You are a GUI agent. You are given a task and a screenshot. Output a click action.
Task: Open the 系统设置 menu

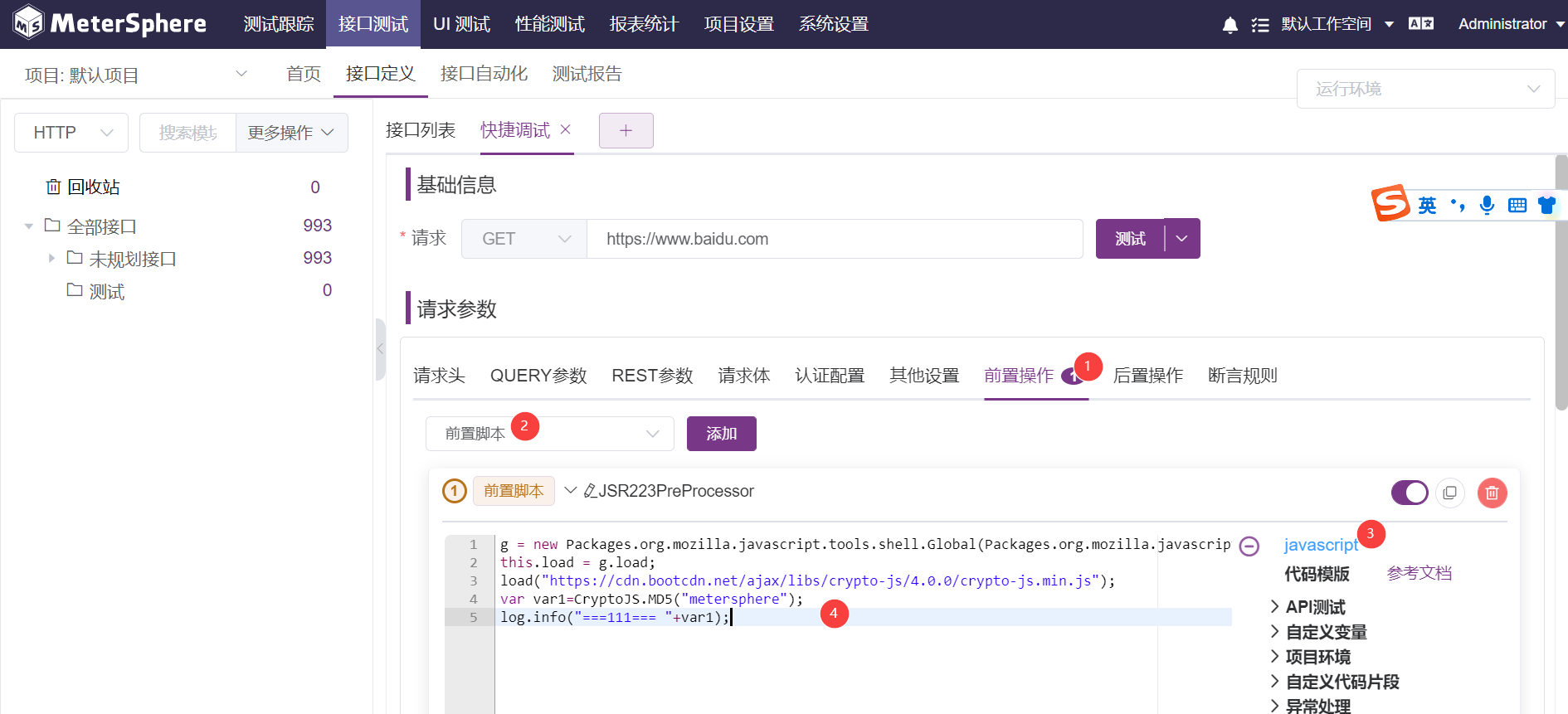pos(834,24)
